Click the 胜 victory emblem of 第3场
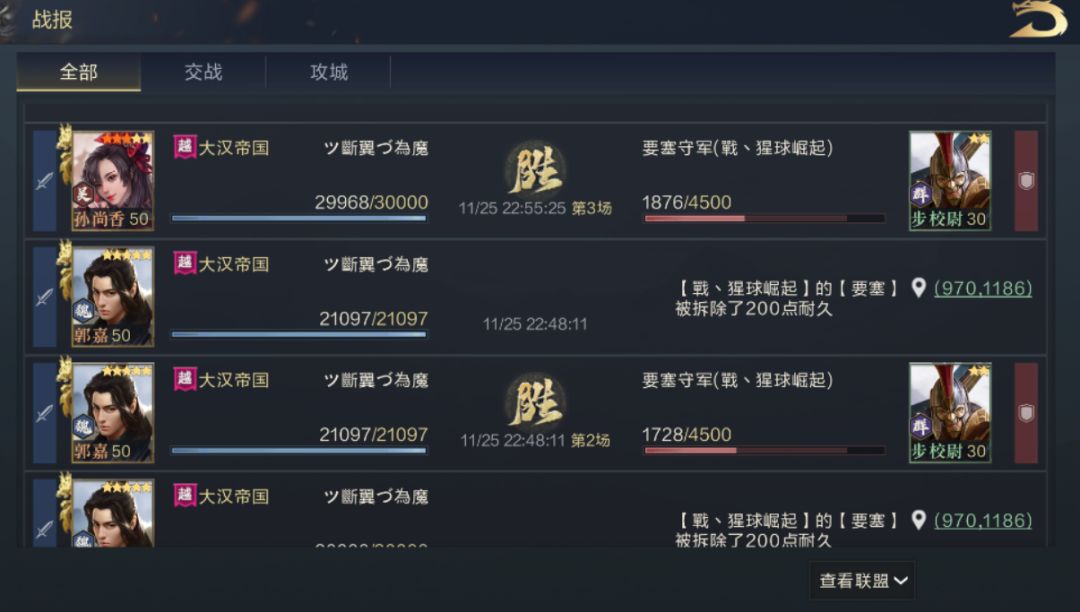The image size is (1080, 612). 535,170
